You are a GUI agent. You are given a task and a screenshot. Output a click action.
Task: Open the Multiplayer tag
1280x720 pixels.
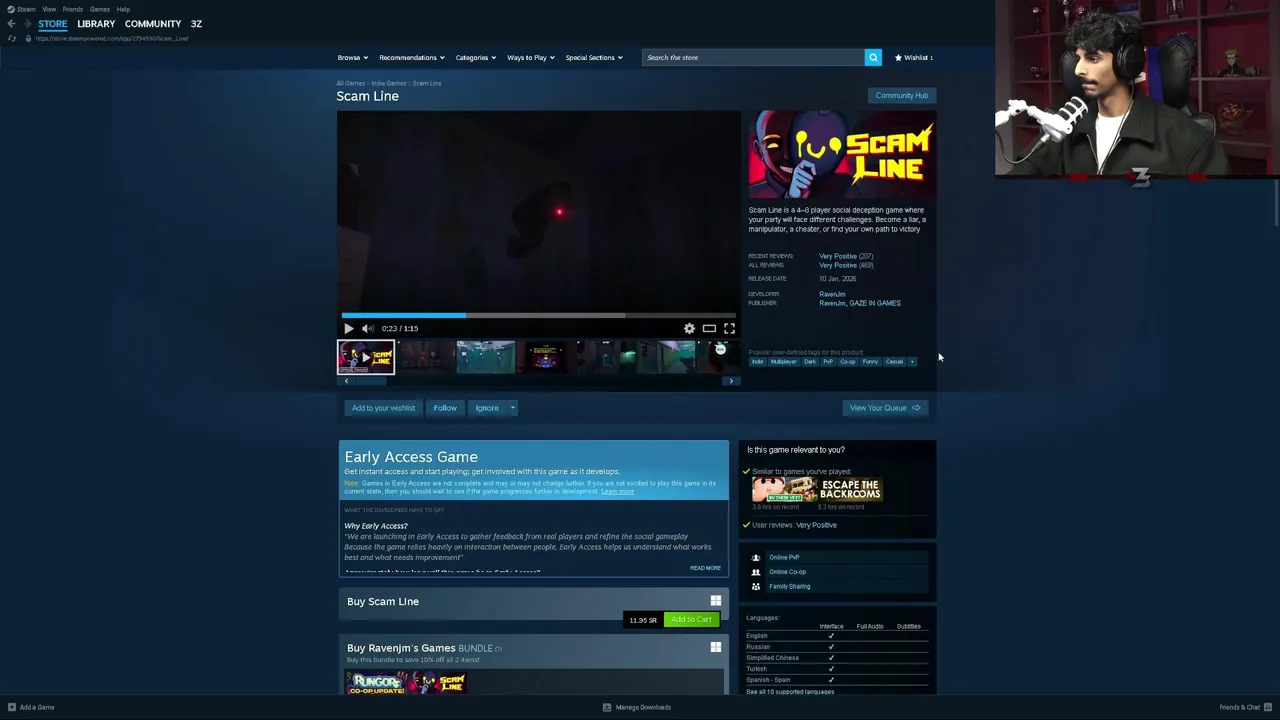pos(783,362)
